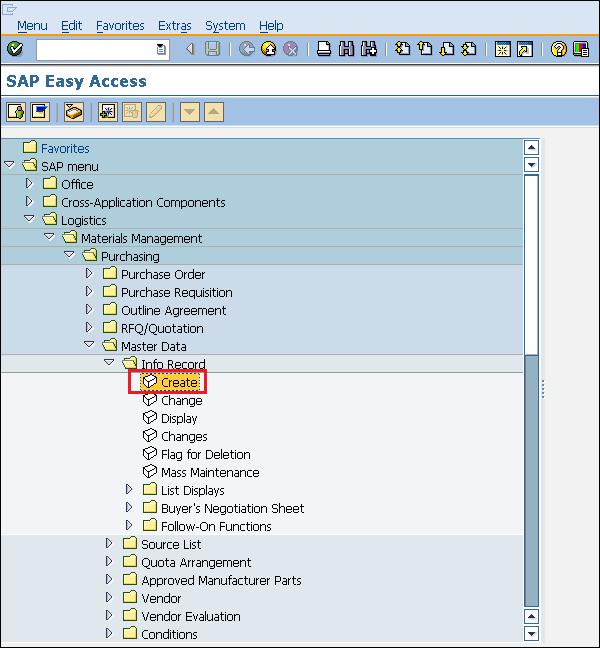The image size is (600, 648).
Task: Collapse the Materials Management folder
Action: pos(49,237)
